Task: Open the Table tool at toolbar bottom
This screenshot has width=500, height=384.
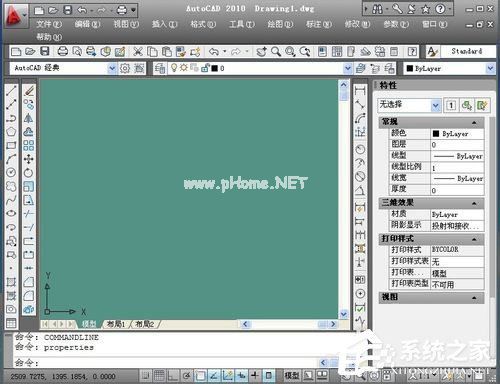Action: click(11, 323)
